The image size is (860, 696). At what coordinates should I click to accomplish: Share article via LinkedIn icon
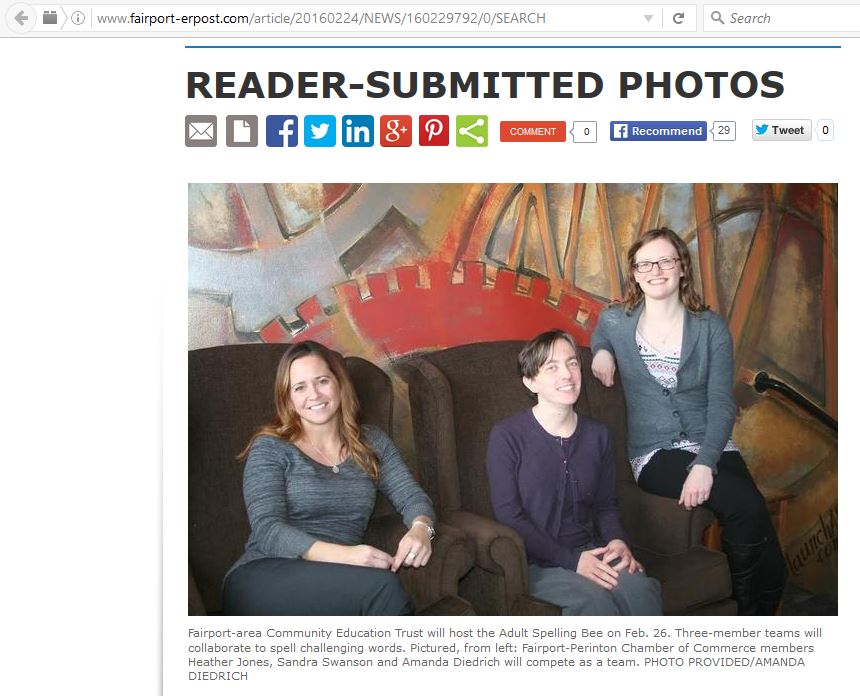click(x=358, y=131)
